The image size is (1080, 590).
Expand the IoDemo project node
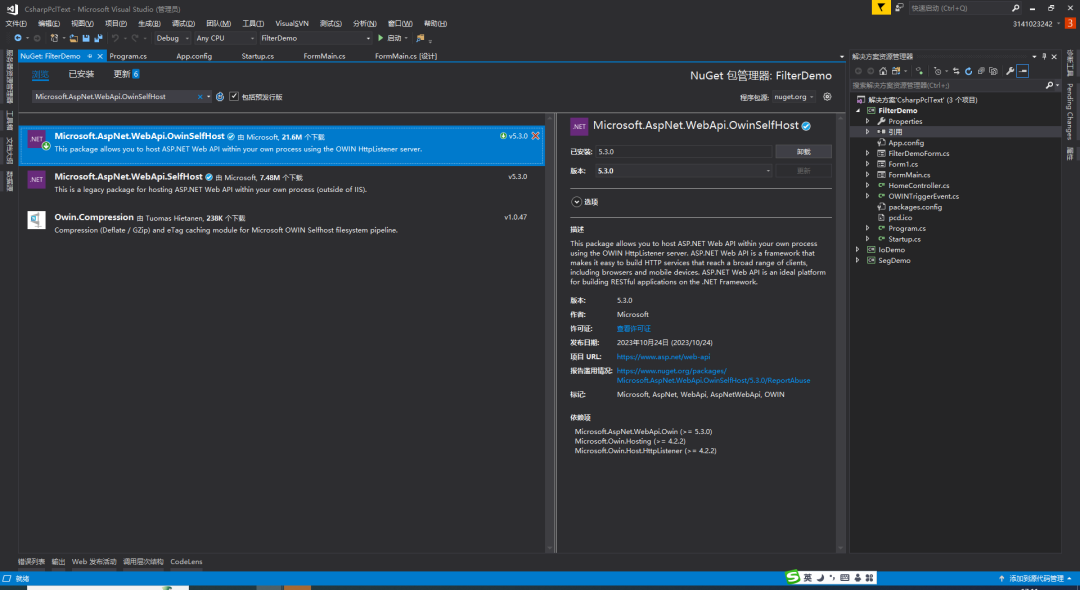pos(857,249)
